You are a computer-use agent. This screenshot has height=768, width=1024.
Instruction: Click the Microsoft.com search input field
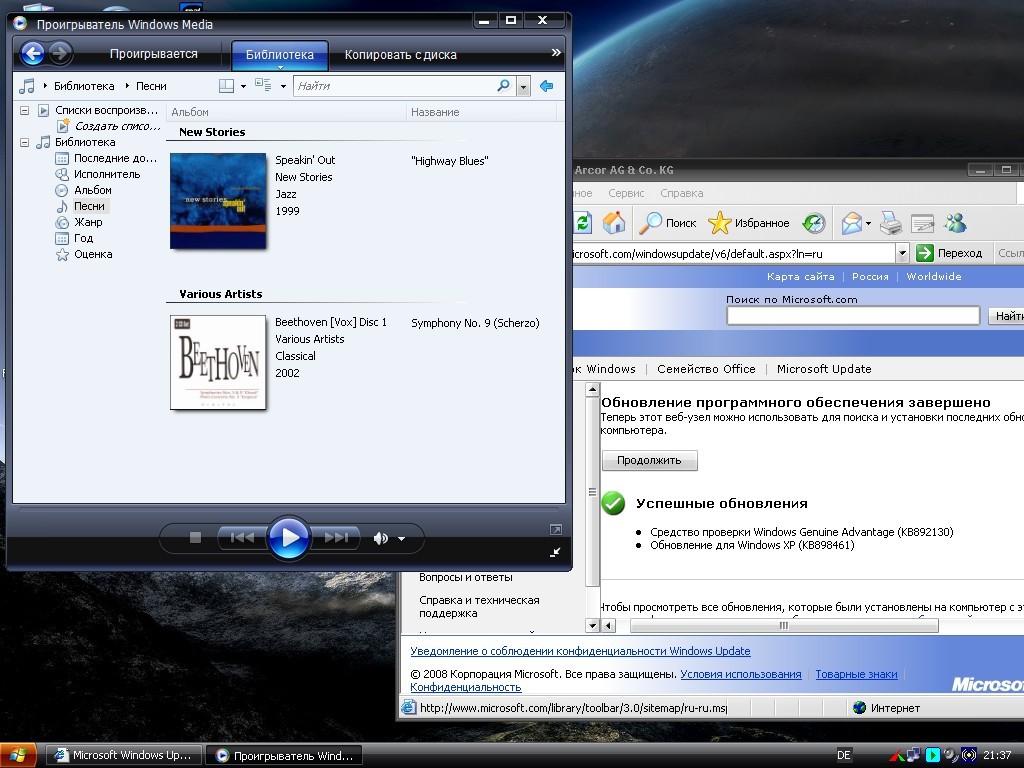point(852,316)
